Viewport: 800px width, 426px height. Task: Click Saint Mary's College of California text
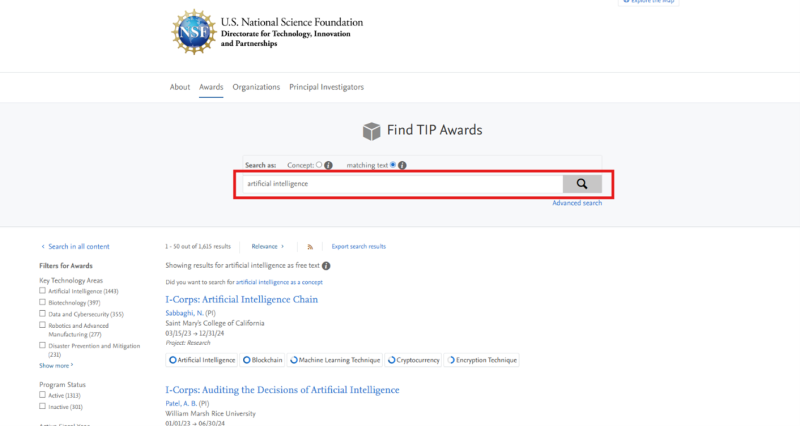click(x=215, y=323)
